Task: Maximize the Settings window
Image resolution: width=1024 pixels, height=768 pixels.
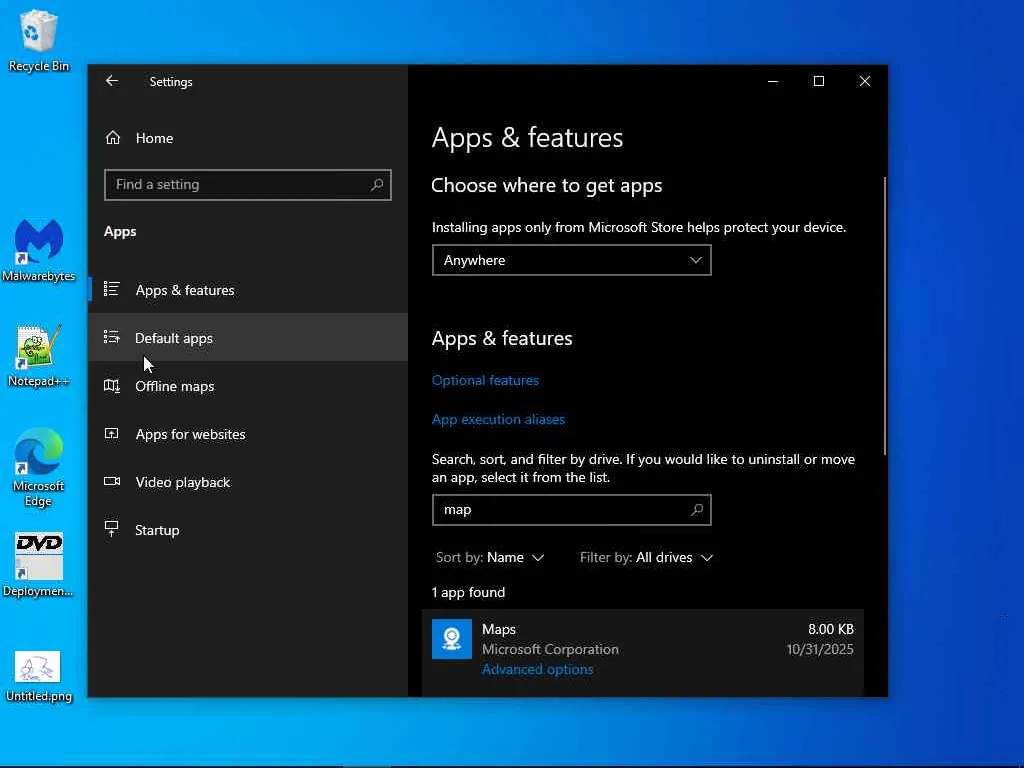Action: click(x=819, y=81)
